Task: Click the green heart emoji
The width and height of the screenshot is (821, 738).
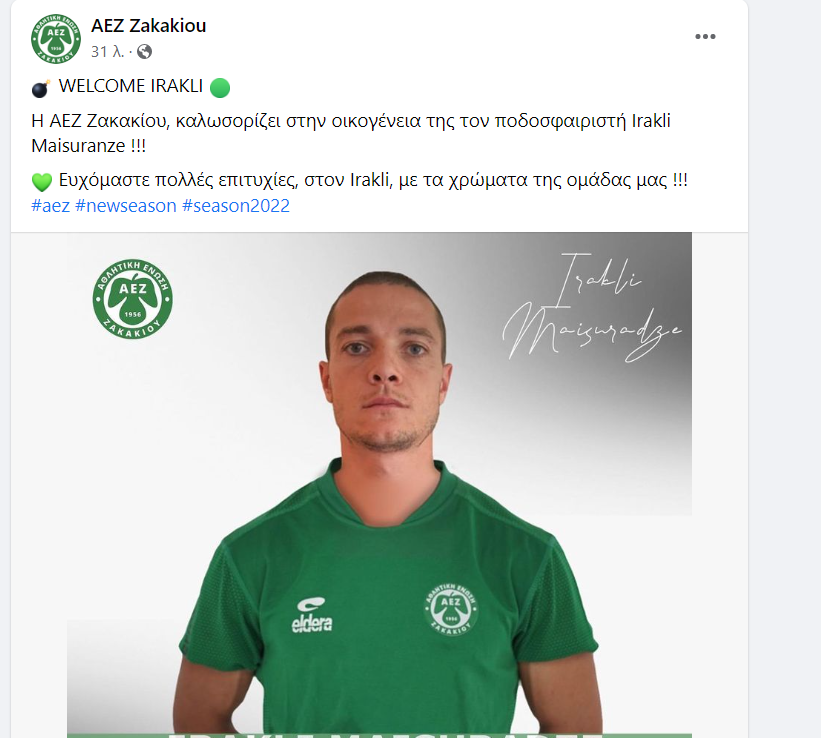Action: click(42, 182)
